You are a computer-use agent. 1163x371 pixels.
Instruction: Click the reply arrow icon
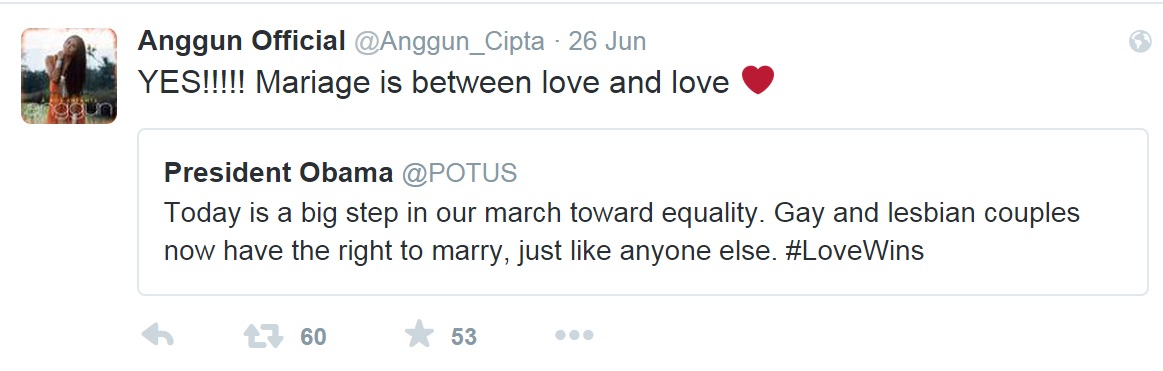(157, 335)
